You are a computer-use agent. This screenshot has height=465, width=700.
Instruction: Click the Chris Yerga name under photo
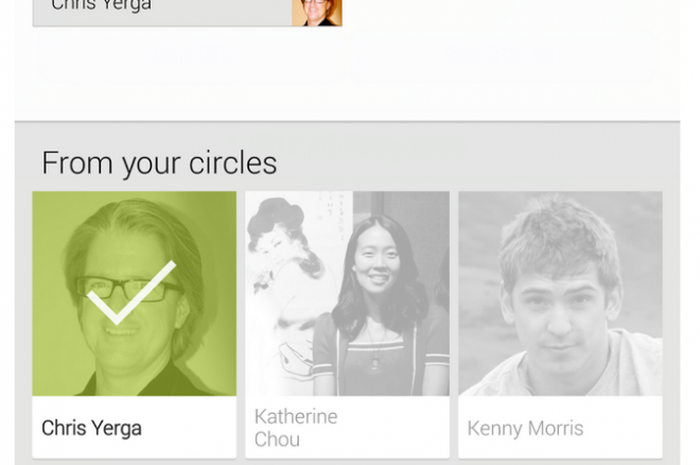(x=92, y=428)
